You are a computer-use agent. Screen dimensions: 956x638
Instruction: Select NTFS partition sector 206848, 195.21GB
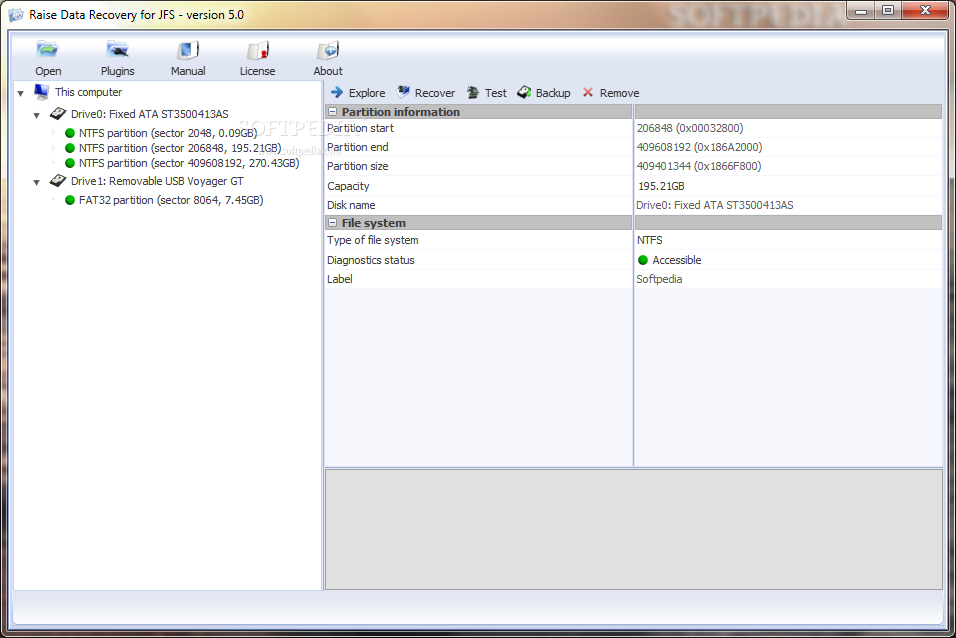(180, 148)
